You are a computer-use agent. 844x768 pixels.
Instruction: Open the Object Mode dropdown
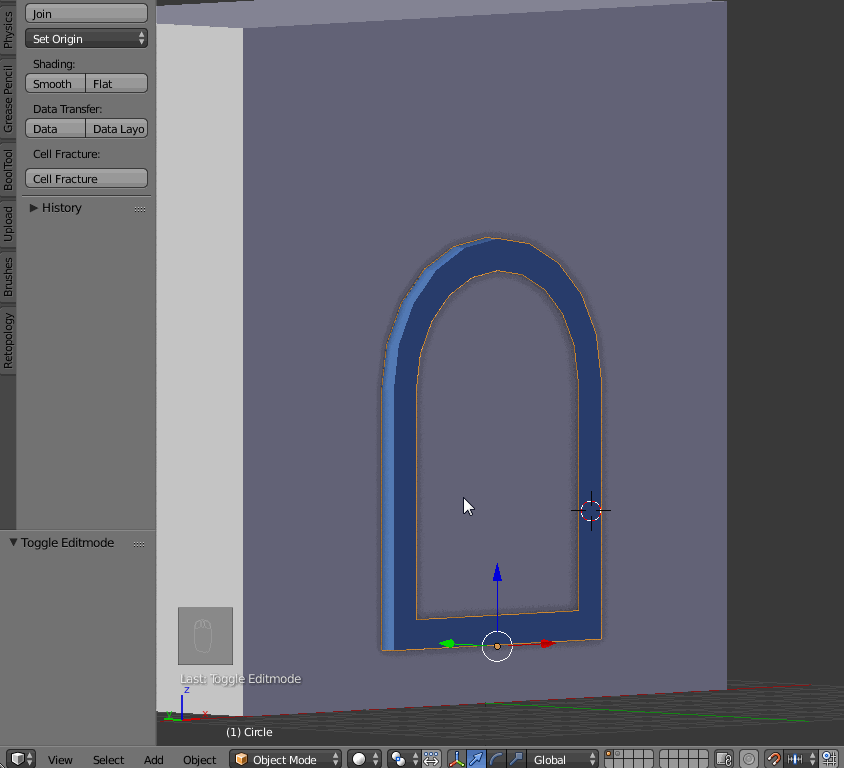tap(285, 759)
